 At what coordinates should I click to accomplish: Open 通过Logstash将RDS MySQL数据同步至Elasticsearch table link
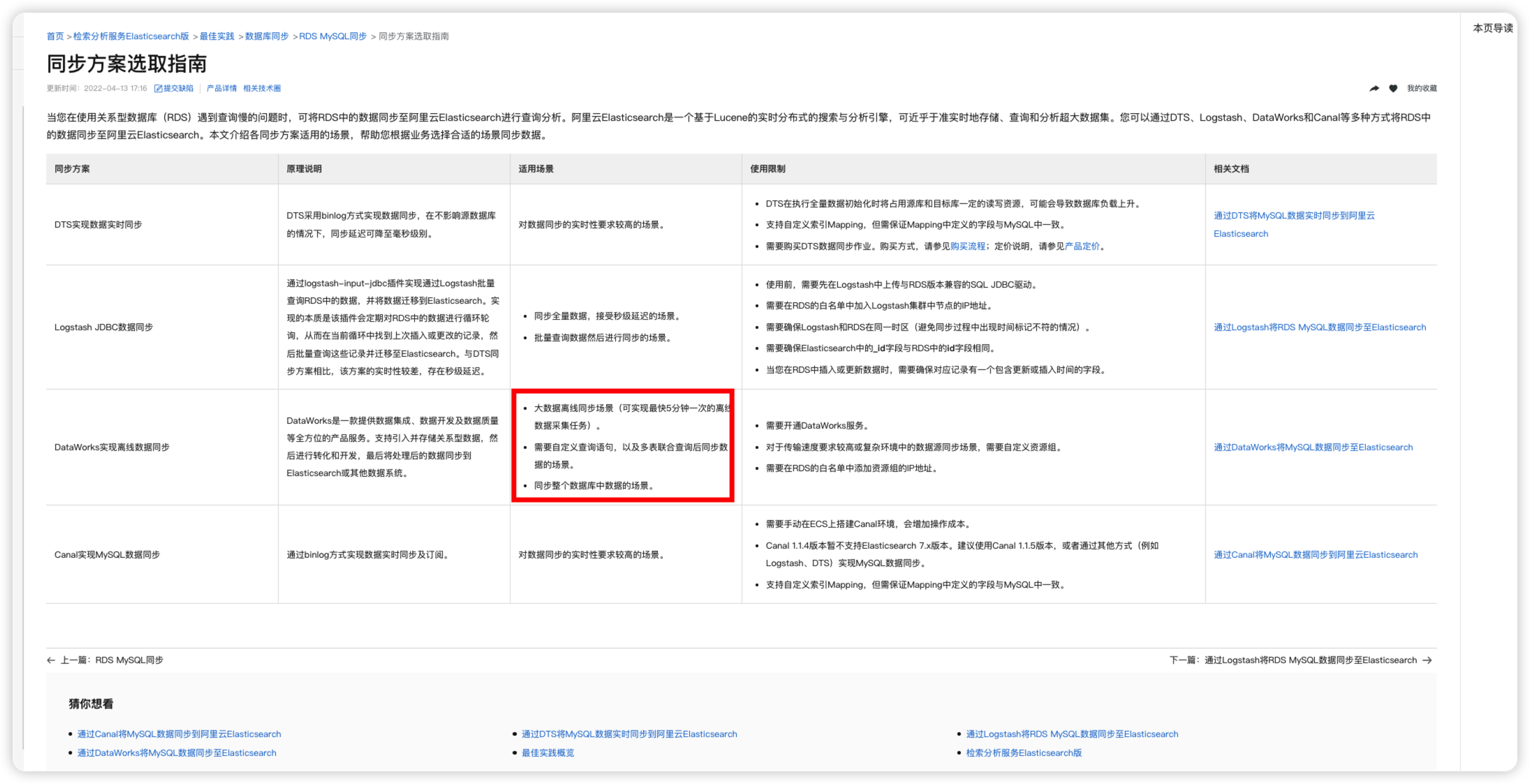point(1319,327)
